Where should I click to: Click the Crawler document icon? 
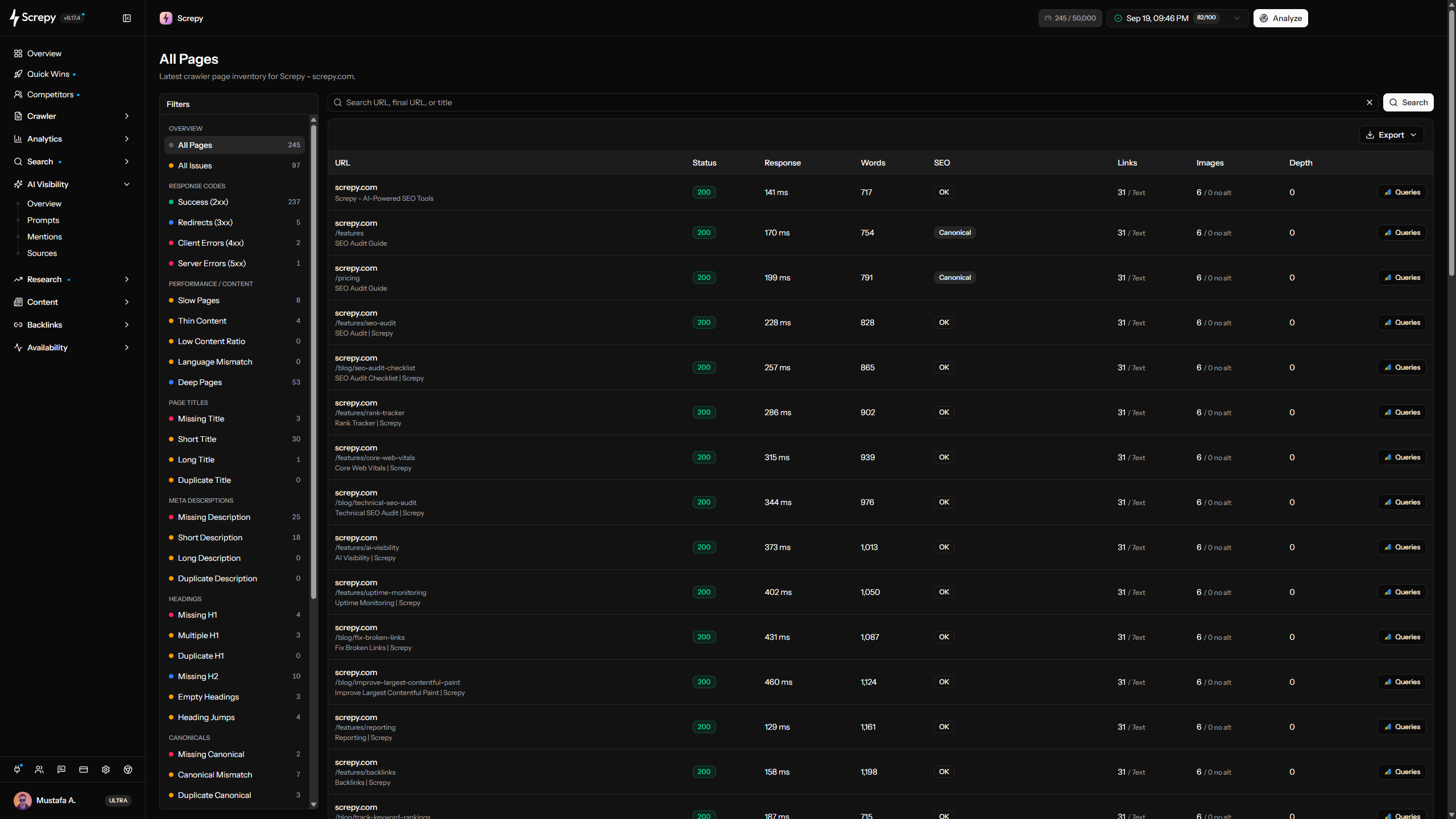point(18,116)
